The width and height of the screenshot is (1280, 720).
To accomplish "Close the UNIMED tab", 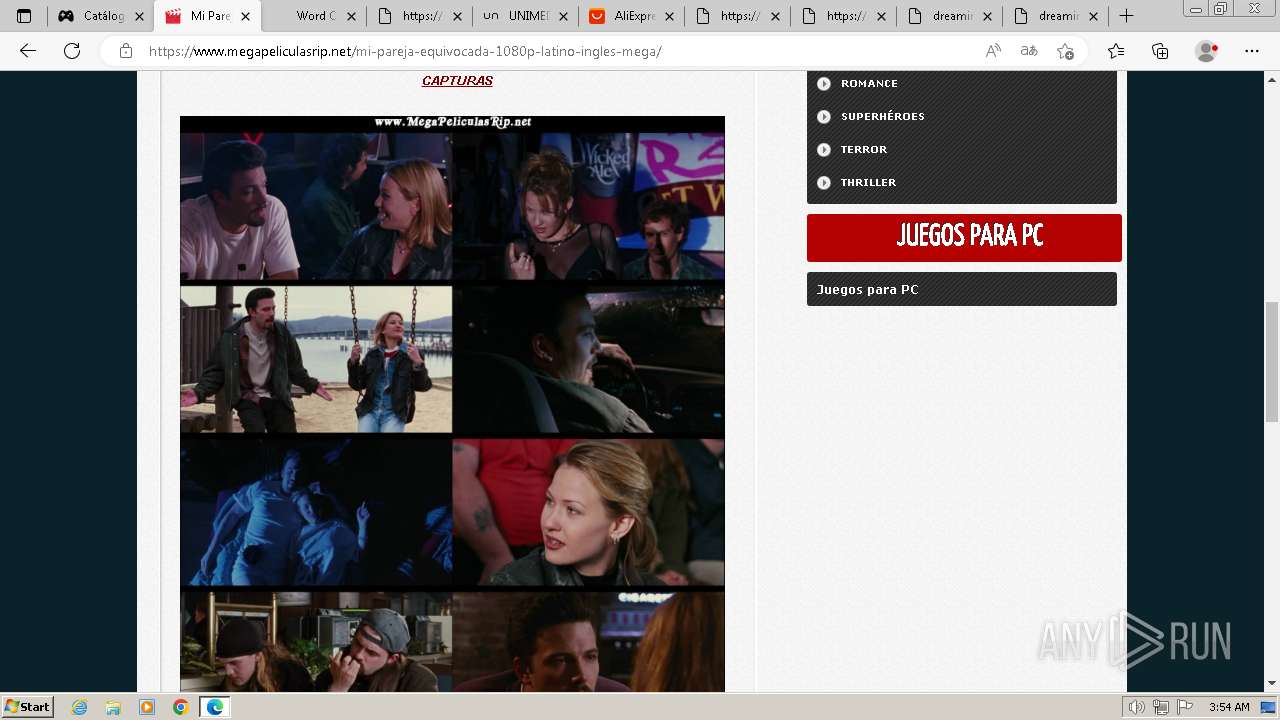I will (563, 16).
